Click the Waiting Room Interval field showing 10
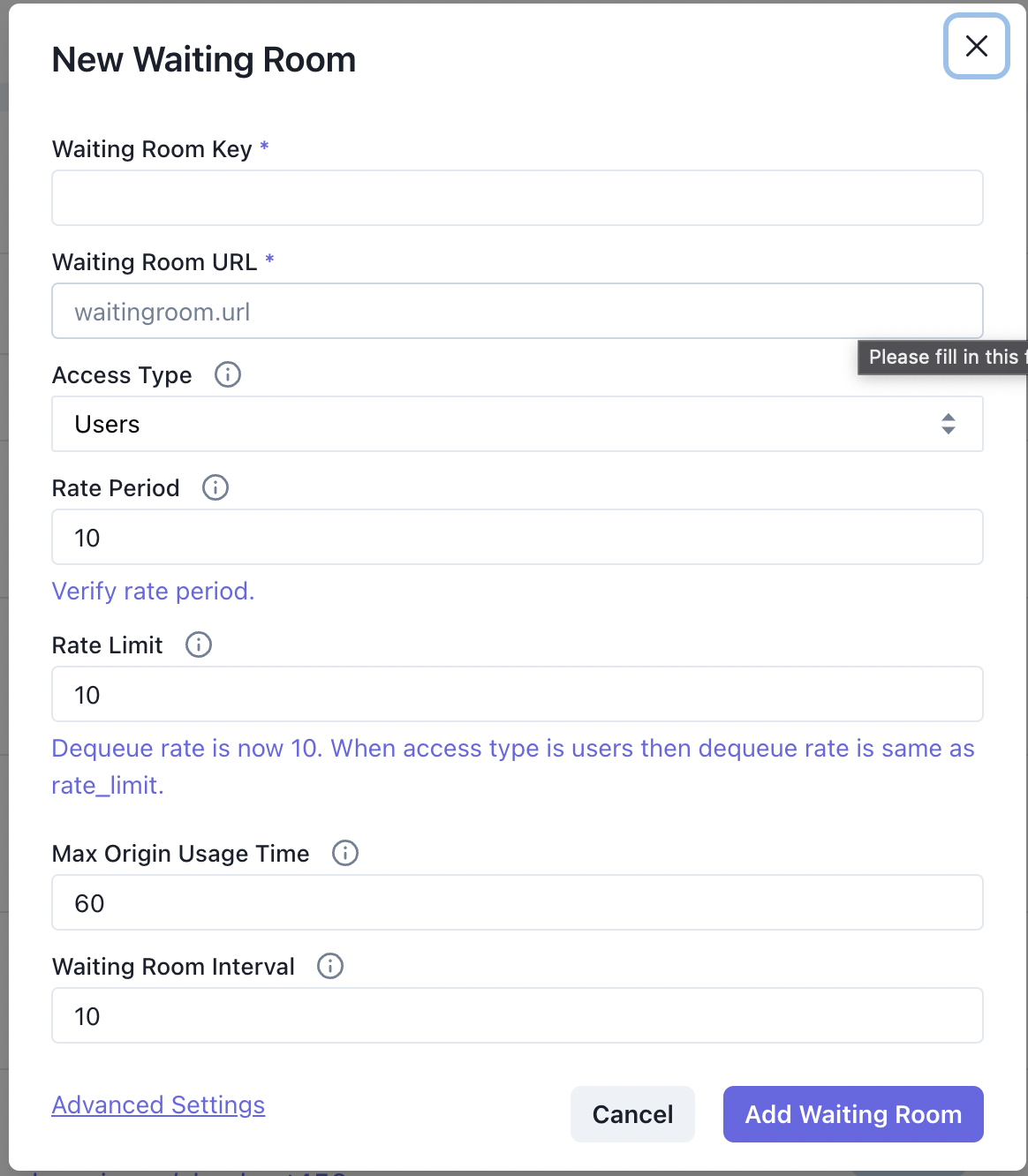 [517, 1015]
